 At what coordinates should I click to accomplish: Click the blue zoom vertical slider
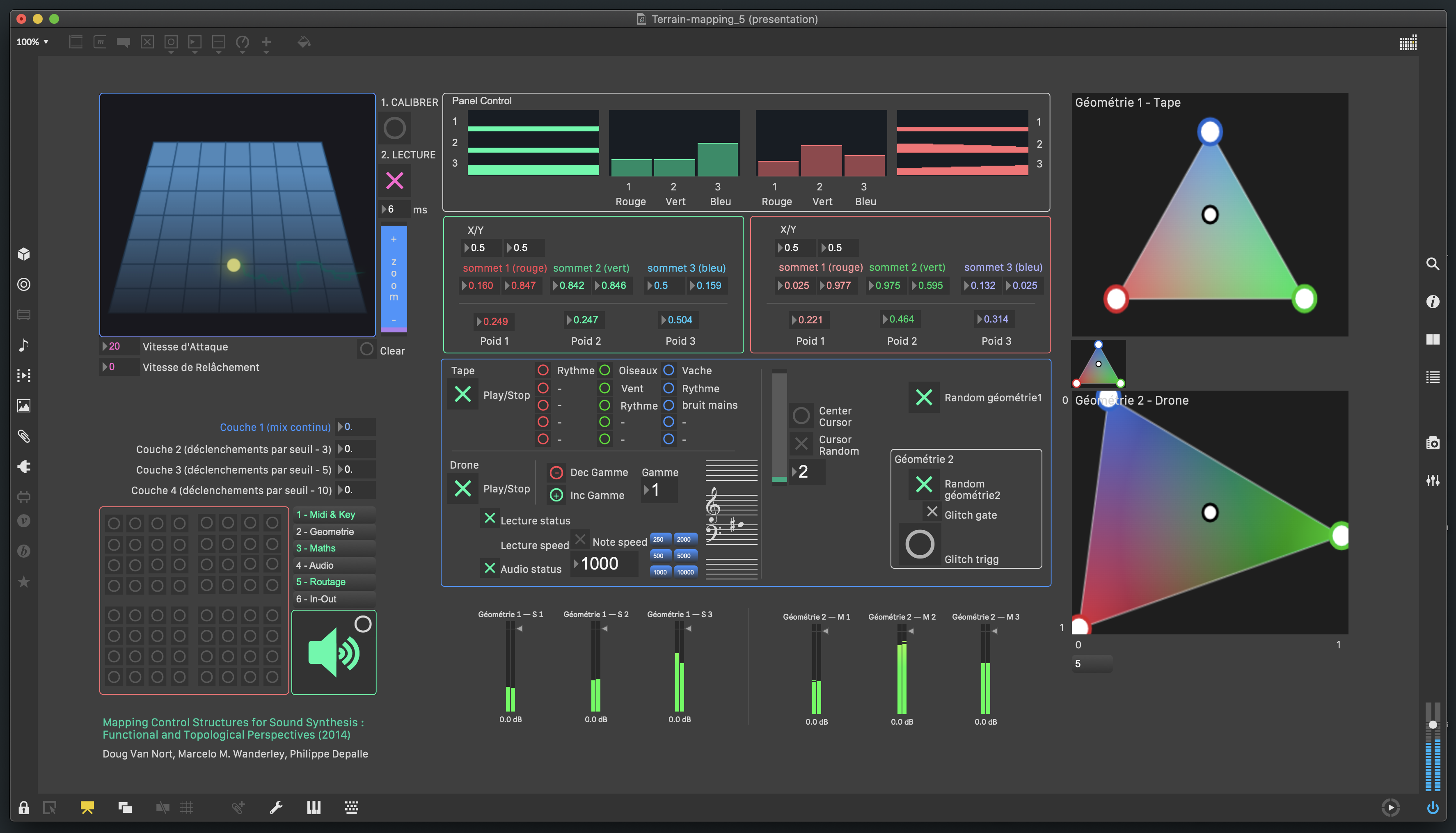click(x=394, y=279)
